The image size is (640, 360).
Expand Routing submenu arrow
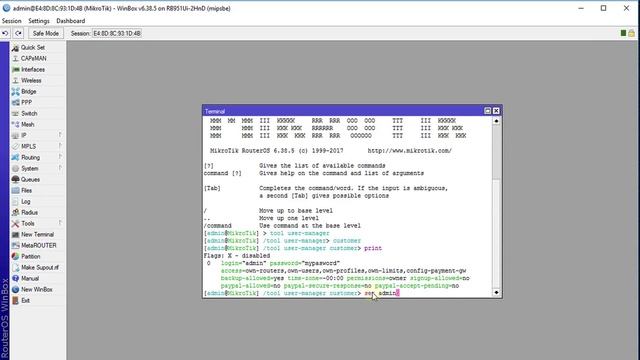click(x=60, y=157)
